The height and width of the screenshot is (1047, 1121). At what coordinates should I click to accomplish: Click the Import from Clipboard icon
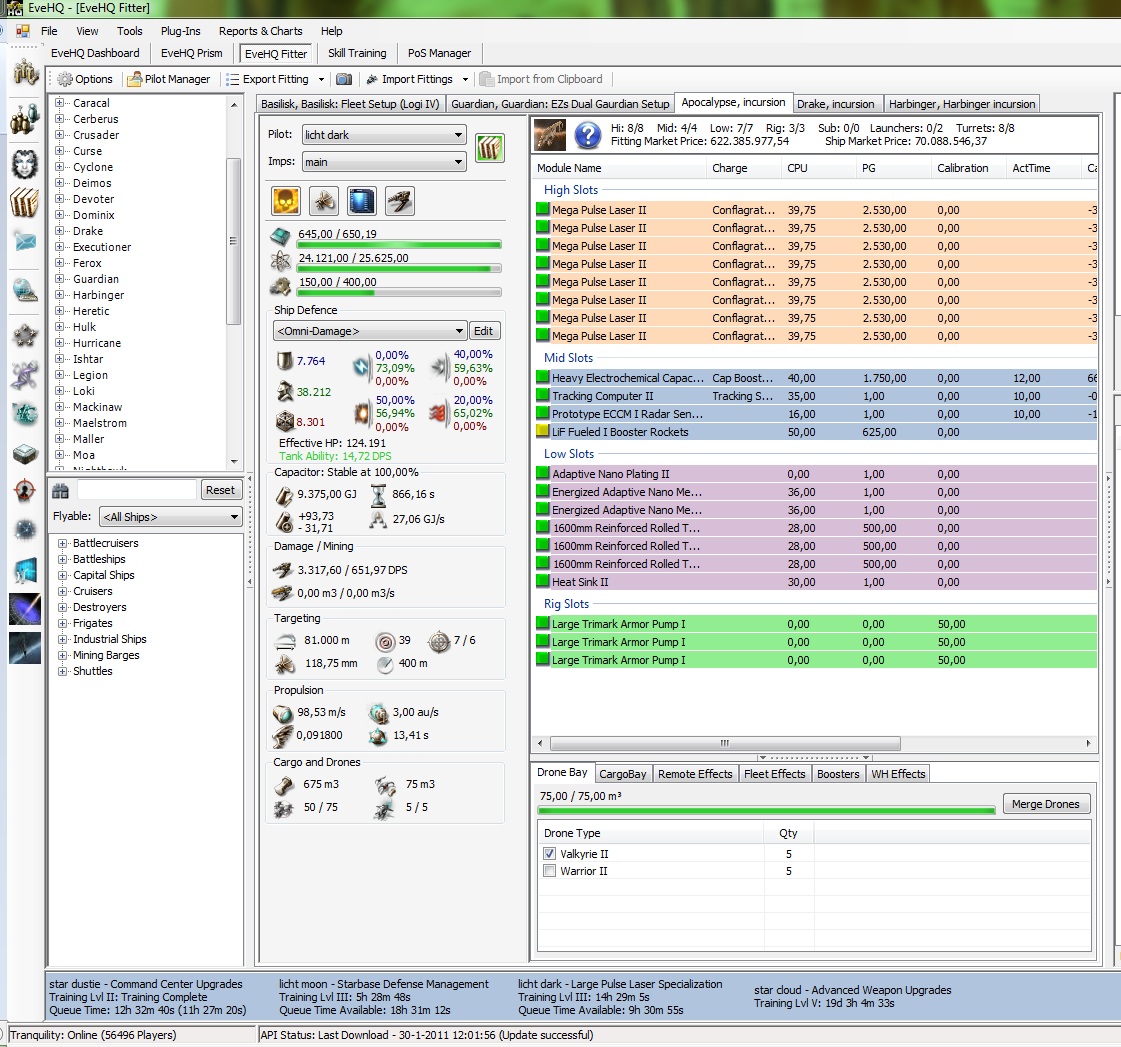click(487, 79)
